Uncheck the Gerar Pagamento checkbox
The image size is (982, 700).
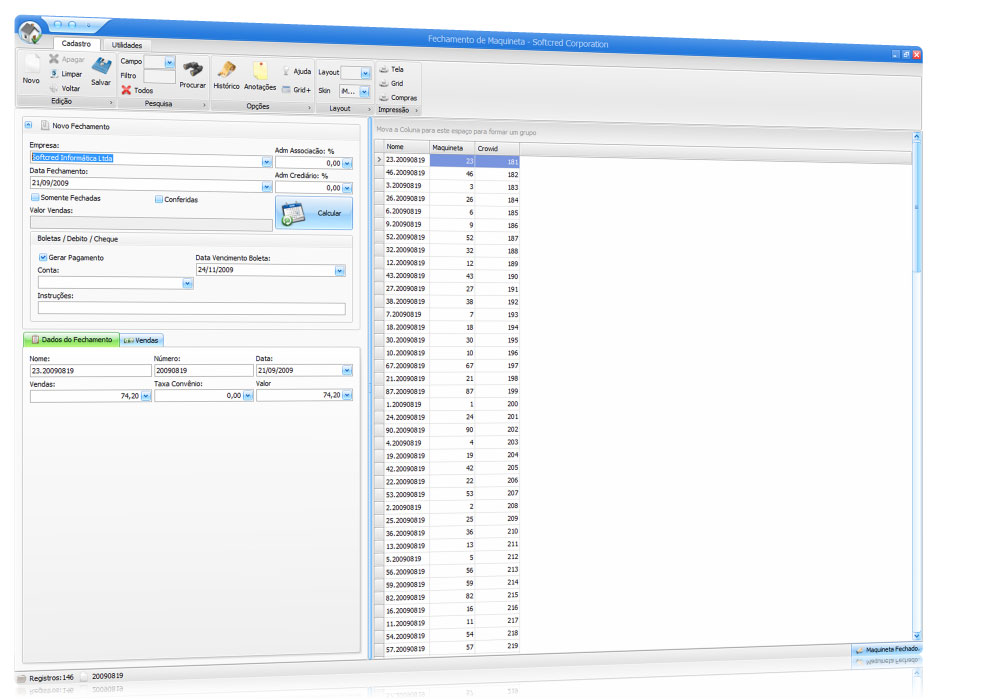tap(43, 257)
